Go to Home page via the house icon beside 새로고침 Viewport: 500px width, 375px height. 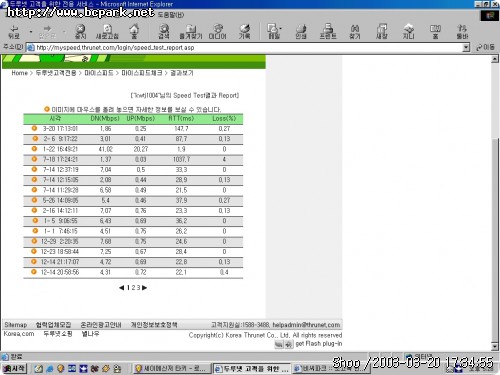tap(134, 32)
